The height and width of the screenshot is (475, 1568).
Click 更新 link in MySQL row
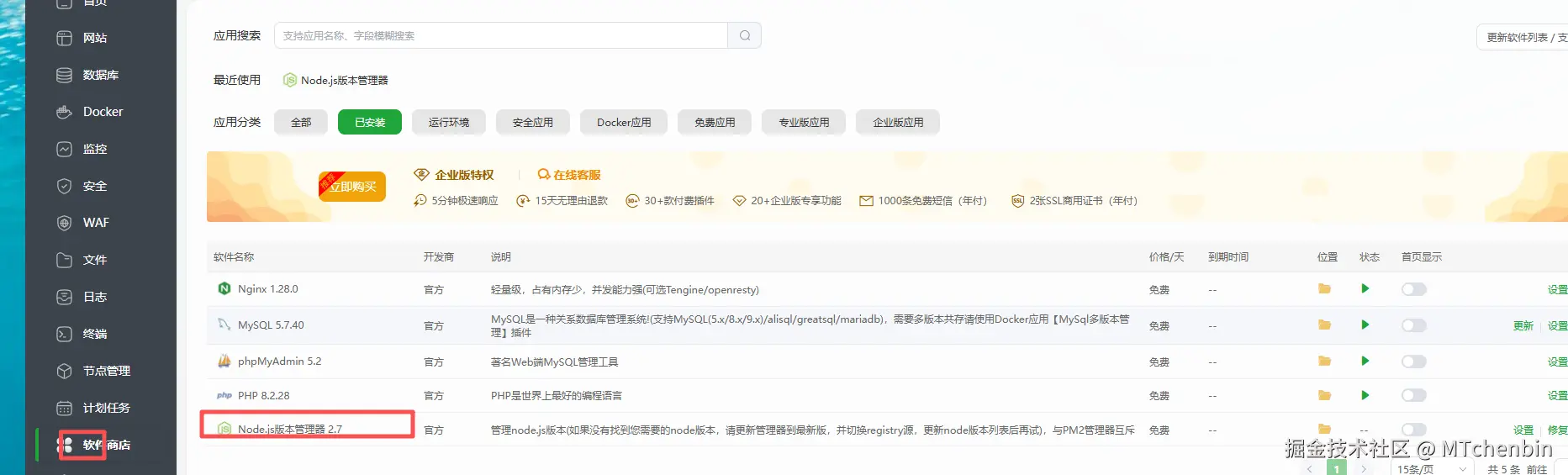[1523, 326]
